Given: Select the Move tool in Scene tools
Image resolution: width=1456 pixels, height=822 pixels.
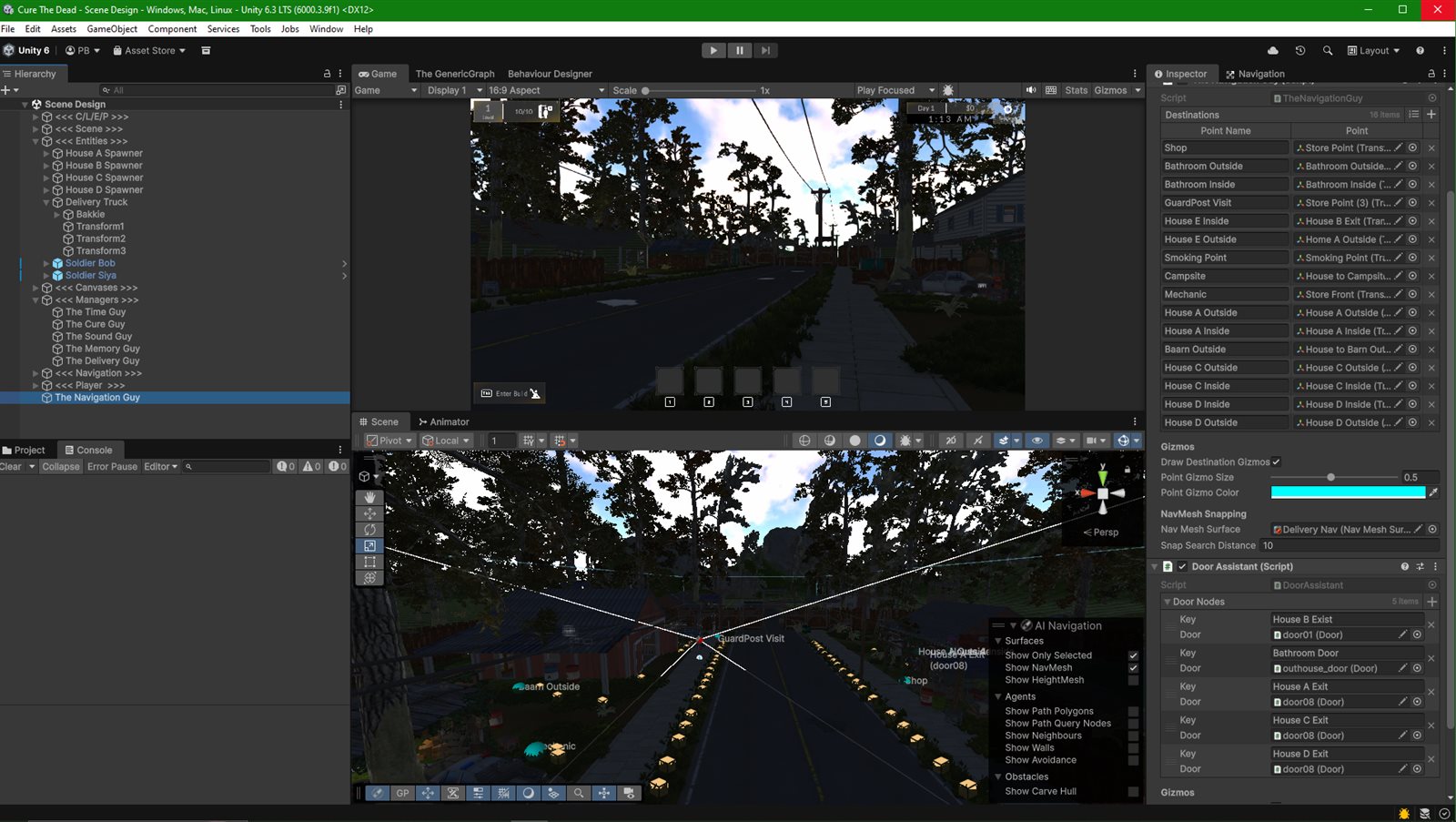Looking at the screenshot, I should (369, 513).
